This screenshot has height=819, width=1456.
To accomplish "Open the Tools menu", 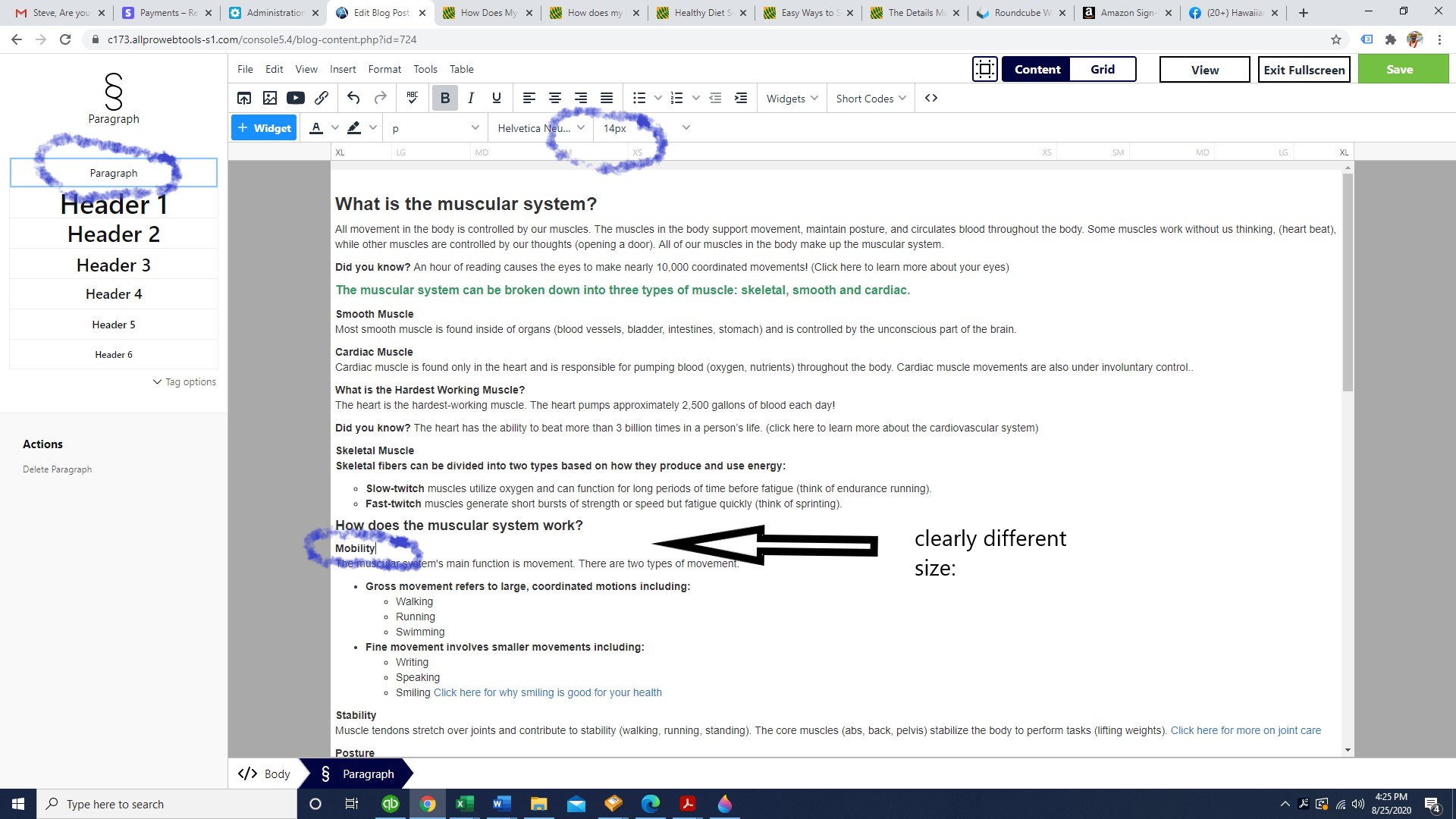I will (425, 69).
